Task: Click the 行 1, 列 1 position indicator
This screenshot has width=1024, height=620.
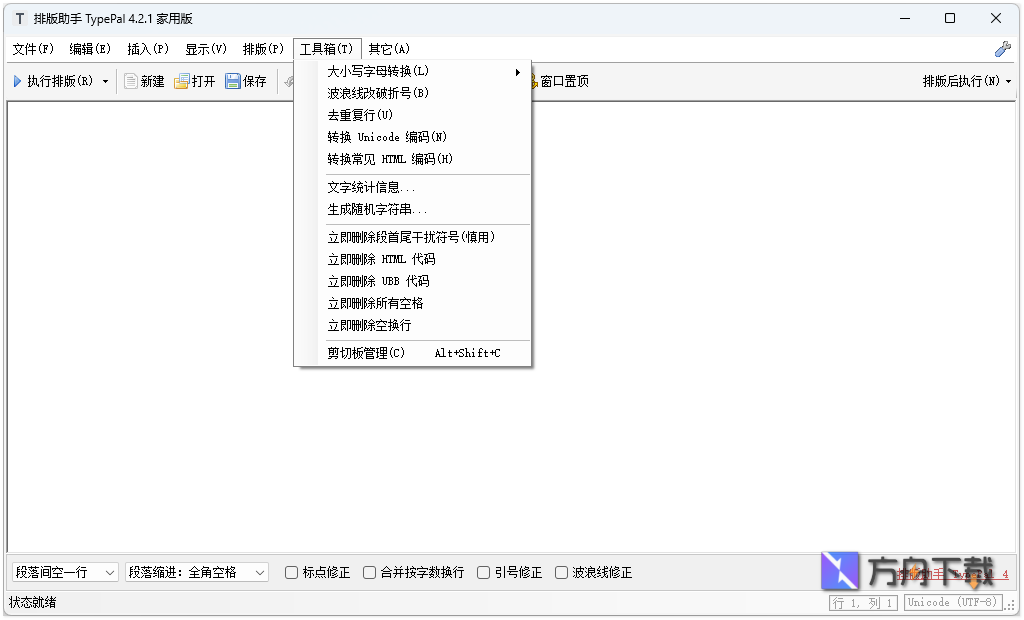Action: coord(862,602)
